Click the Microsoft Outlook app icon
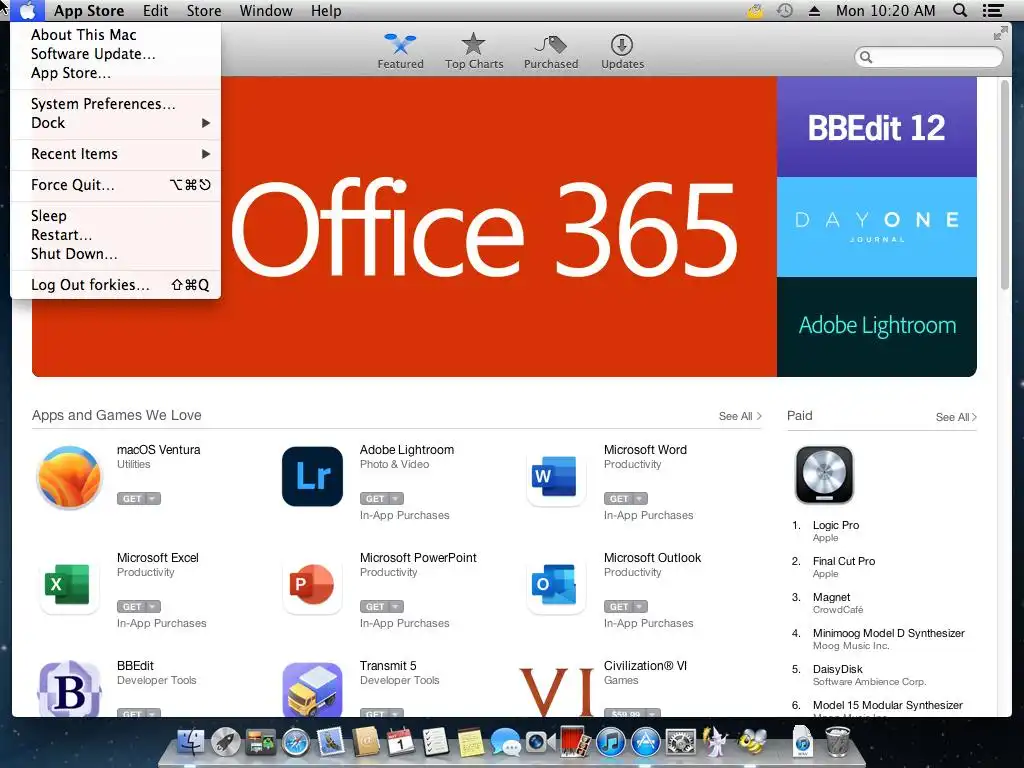 coord(556,584)
